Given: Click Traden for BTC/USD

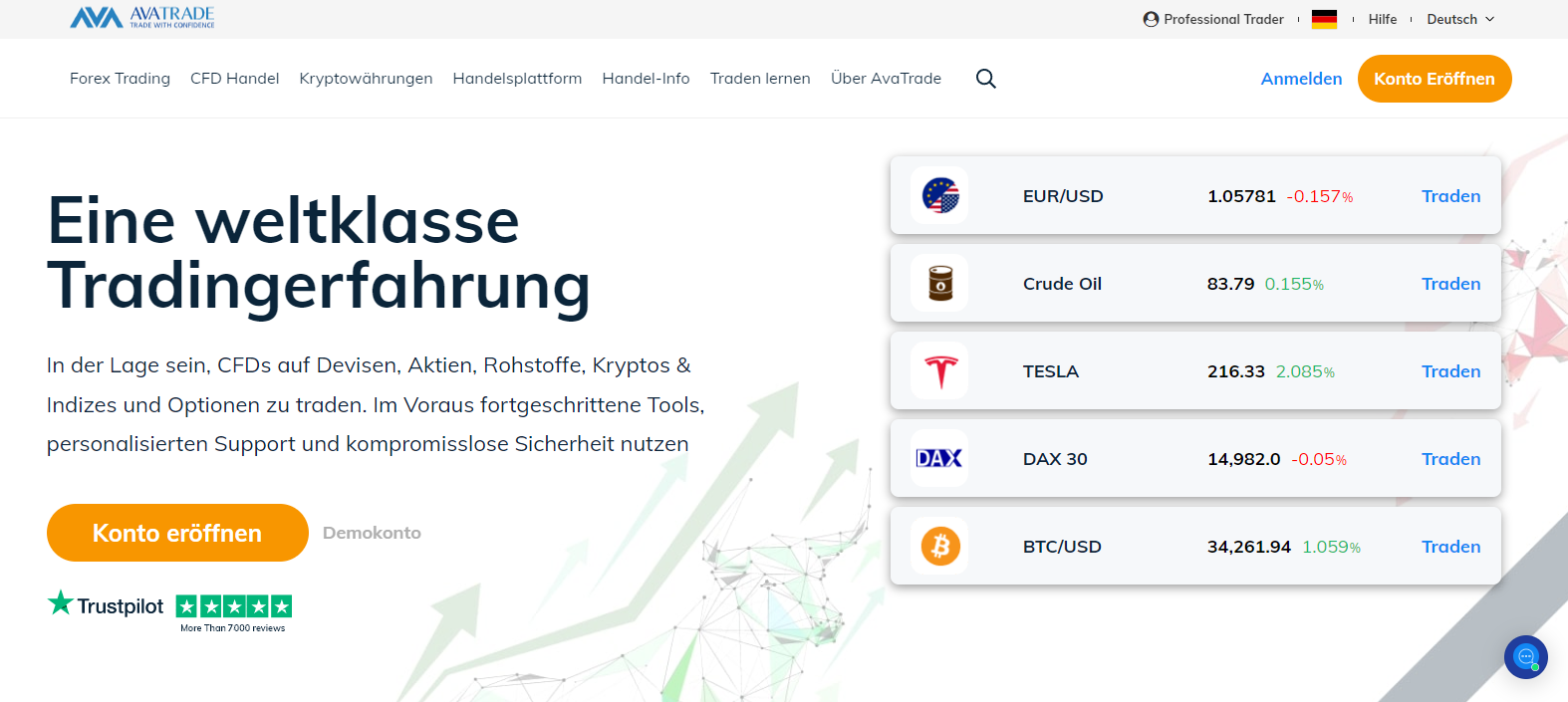Looking at the screenshot, I should (x=1450, y=547).
